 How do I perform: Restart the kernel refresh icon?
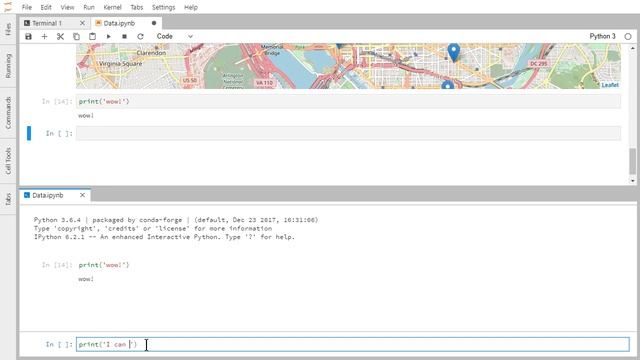coord(140,36)
